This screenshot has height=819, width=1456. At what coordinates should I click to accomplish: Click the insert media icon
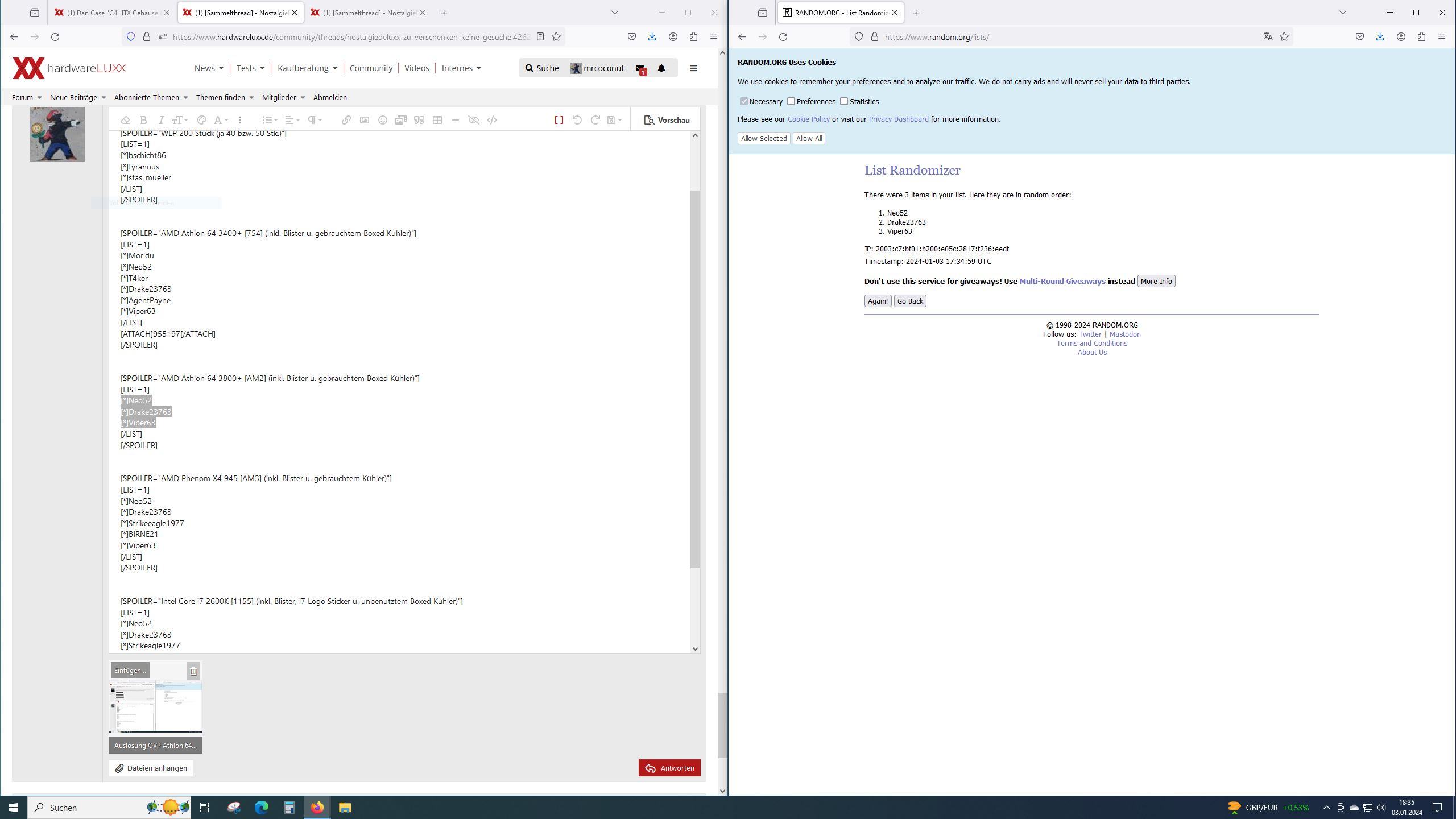pyautogui.click(x=401, y=120)
